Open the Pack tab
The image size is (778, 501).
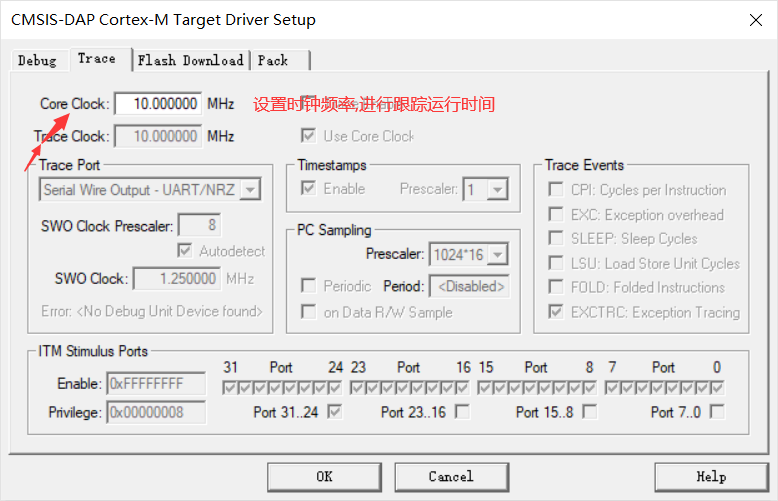click(273, 61)
